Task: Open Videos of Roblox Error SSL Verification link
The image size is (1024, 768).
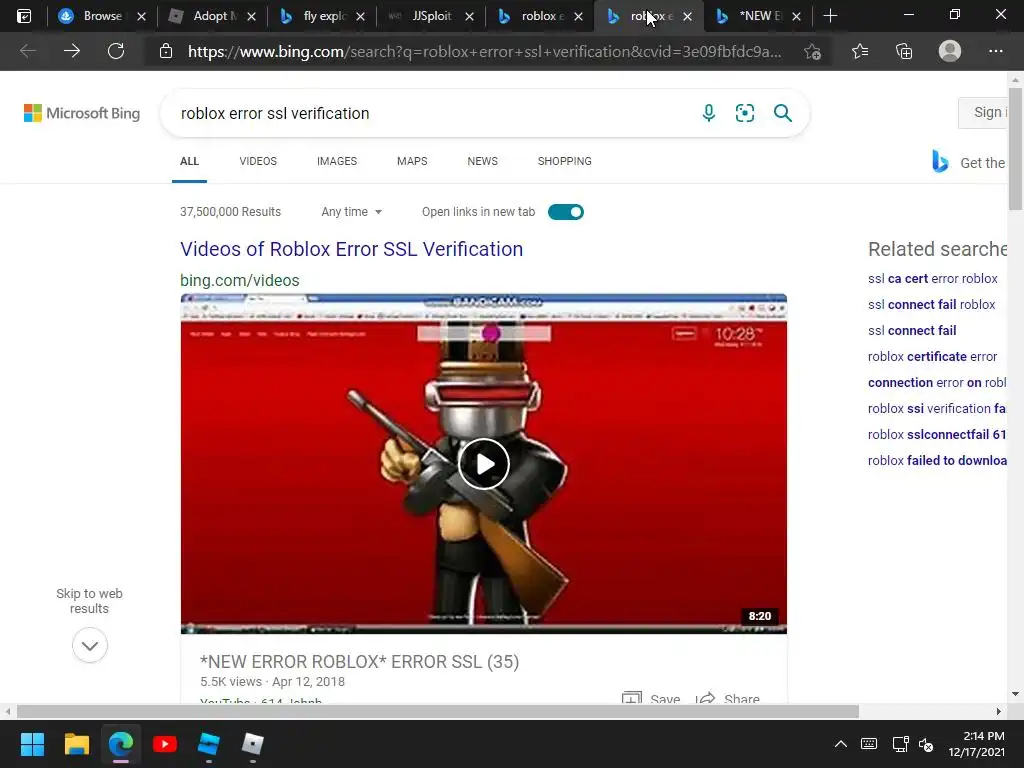Action: tap(351, 249)
